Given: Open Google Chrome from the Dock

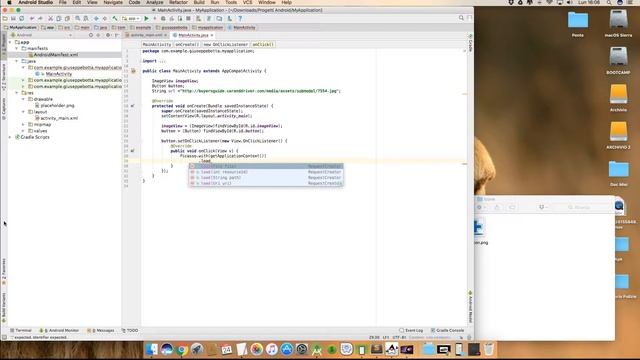Looking at the screenshot, I should pyautogui.click(x=182, y=349).
